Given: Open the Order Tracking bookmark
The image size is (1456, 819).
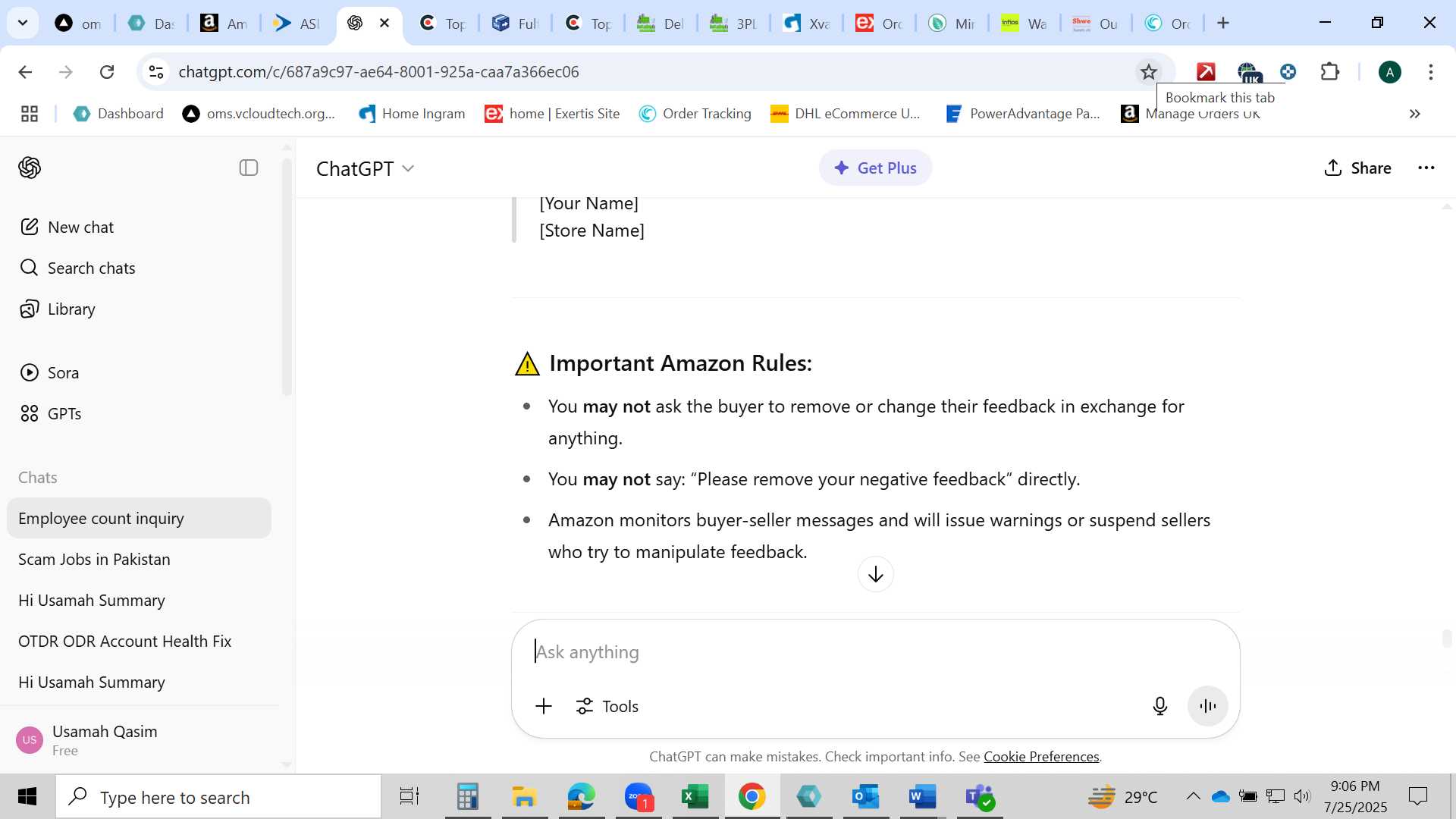Looking at the screenshot, I should pyautogui.click(x=695, y=114).
